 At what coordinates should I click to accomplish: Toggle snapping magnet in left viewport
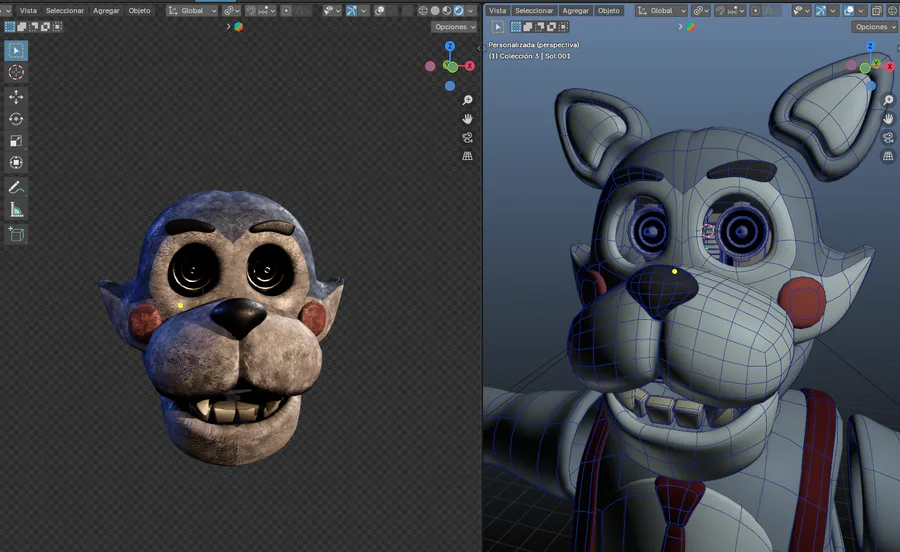(x=251, y=10)
